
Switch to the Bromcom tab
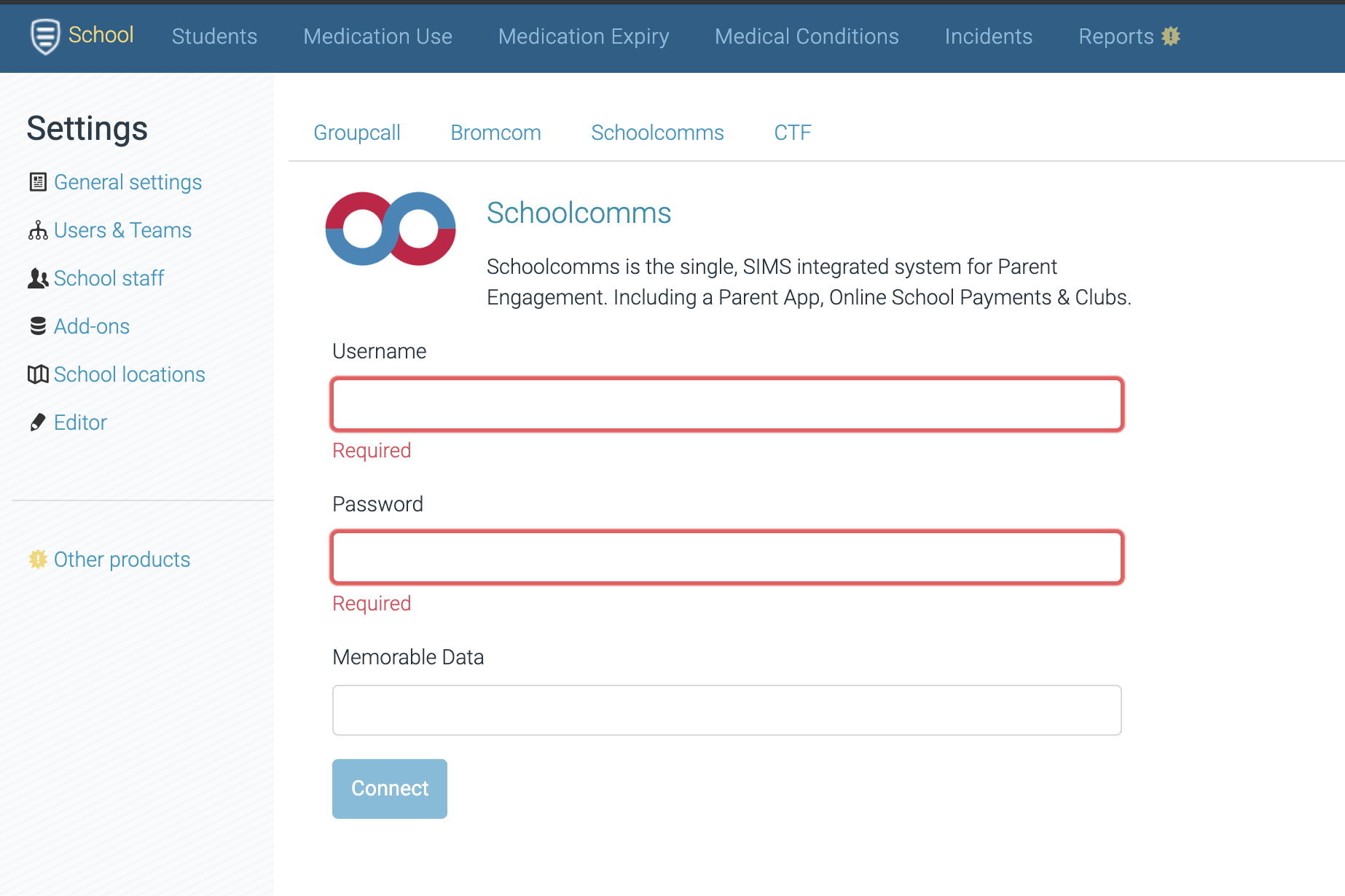tap(495, 133)
